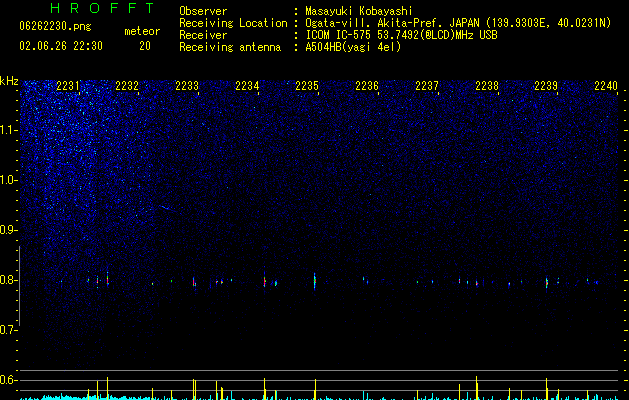Click the 1.0 kHz axis label
This screenshot has width=629, height=400.
pyautogui.click(x=9, y=180)
